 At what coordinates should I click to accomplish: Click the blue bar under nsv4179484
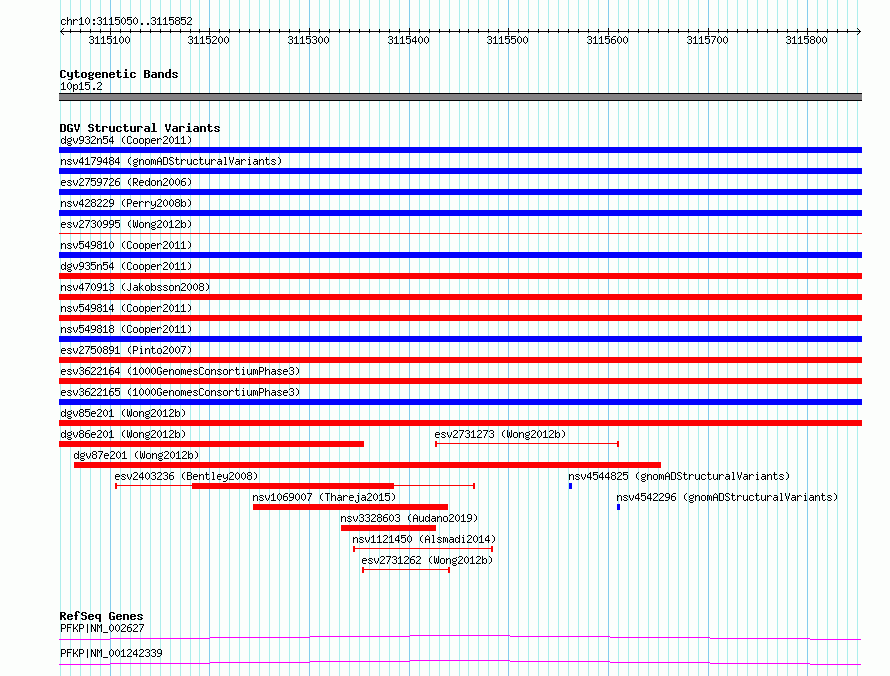coord(460,171)
